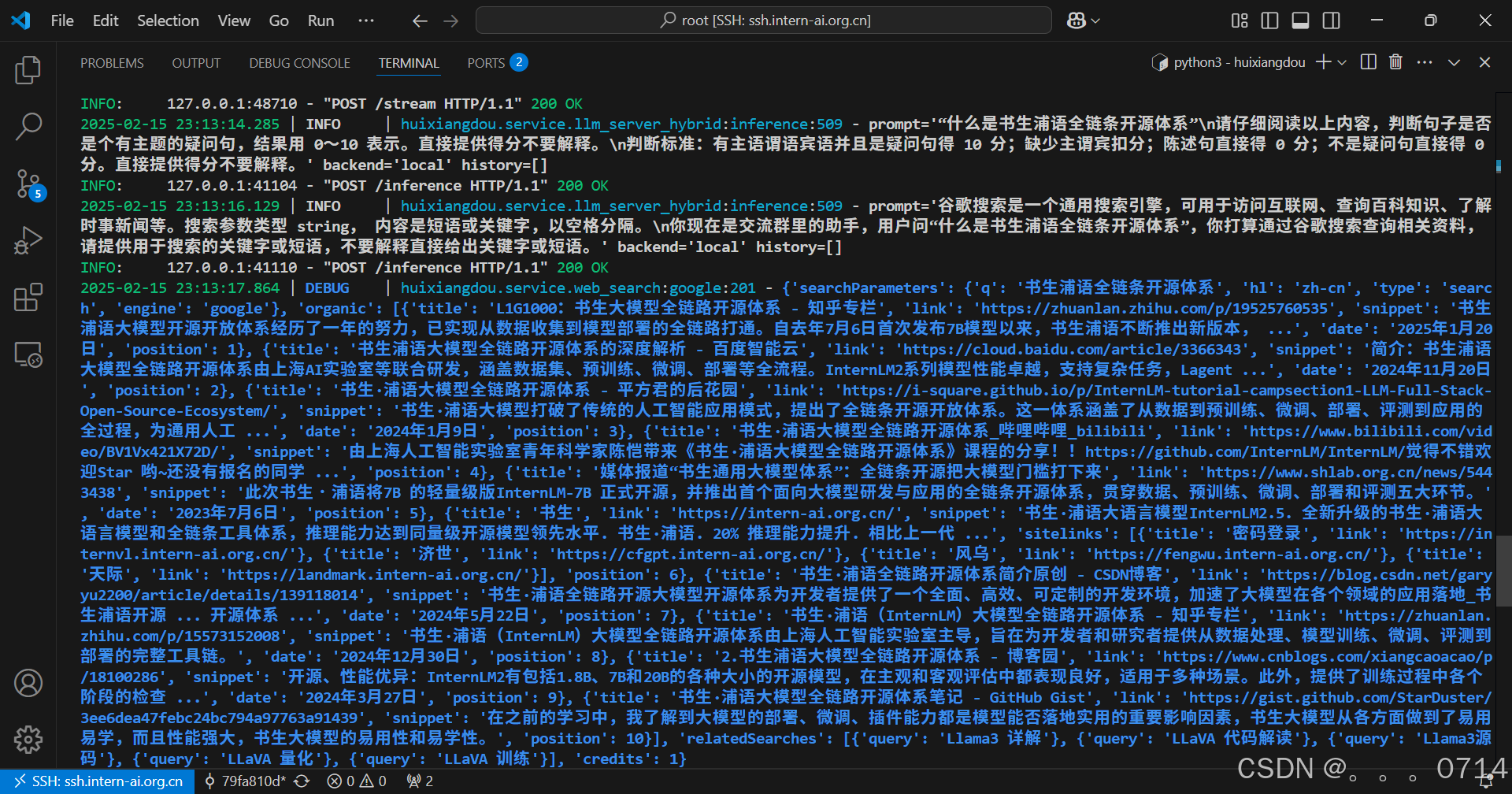Open the SSH remote host indicator
This screenshot has height=794, width=1512.
coord(98,781)
